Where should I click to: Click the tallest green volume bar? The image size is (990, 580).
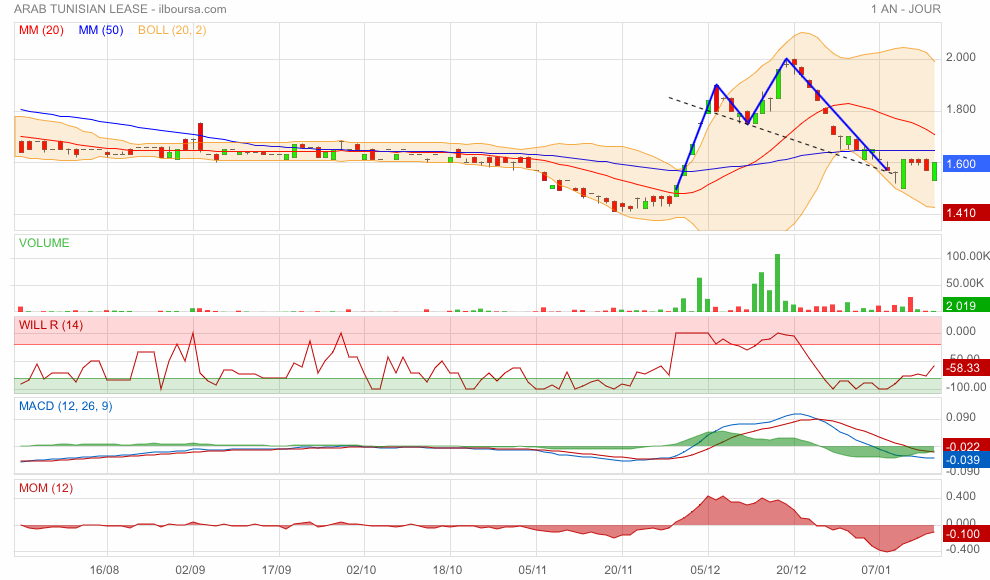point(777,283)
